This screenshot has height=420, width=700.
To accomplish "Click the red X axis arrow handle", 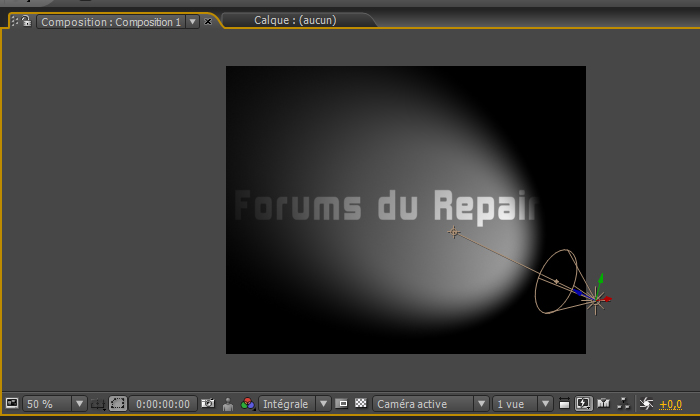I will (x=607, y=299).
